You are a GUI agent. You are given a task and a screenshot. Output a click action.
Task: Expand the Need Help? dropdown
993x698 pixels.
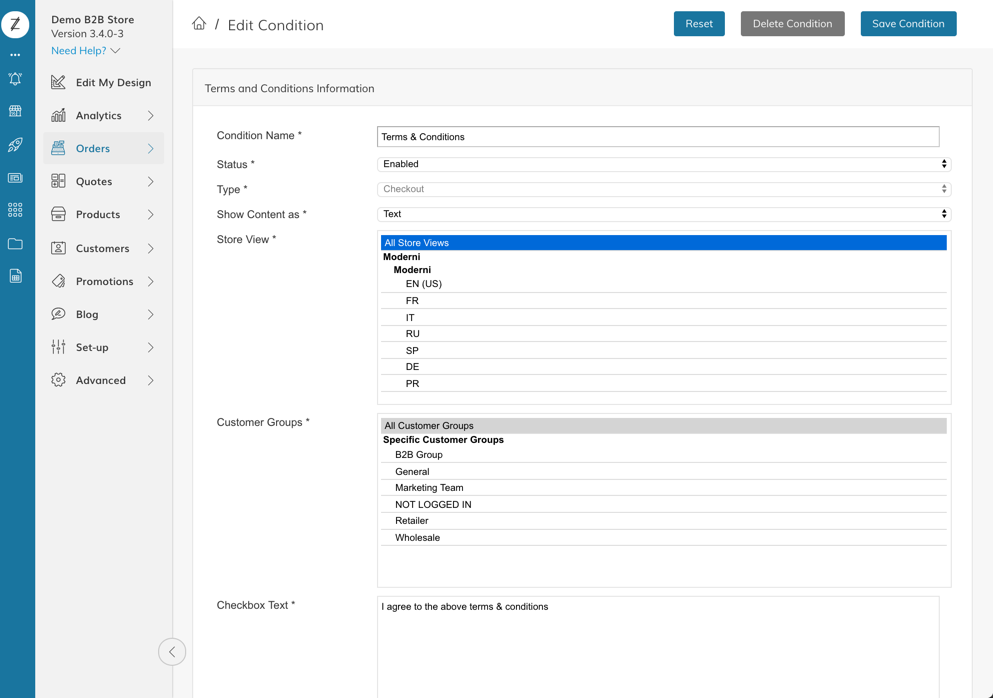tap(85, 51)
